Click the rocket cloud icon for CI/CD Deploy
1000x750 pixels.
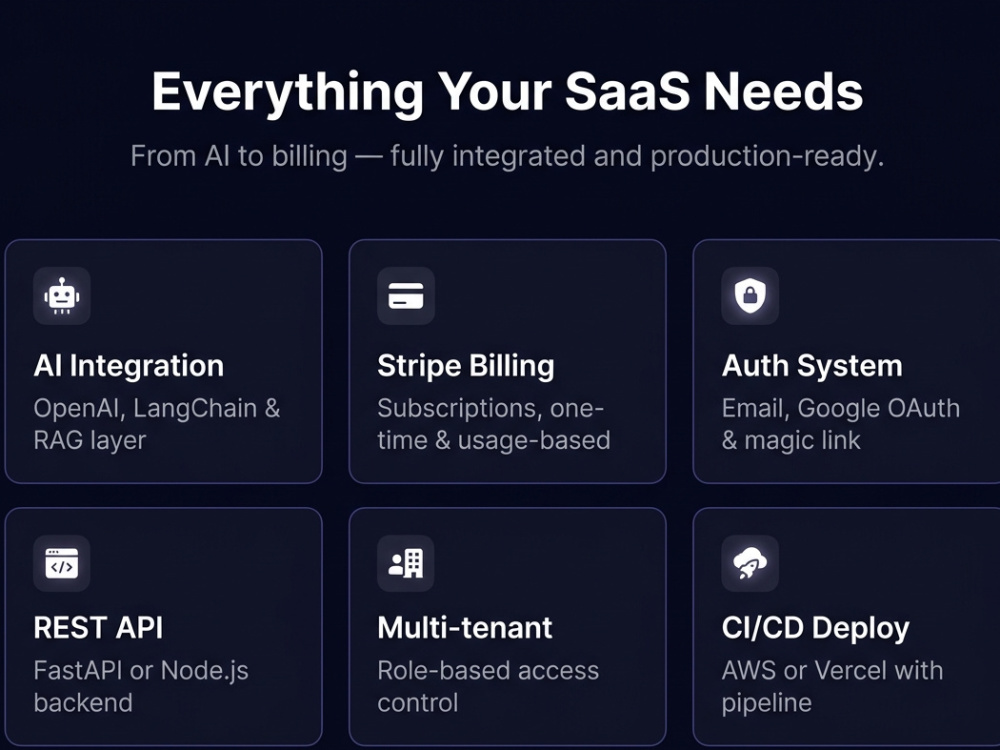750,564
